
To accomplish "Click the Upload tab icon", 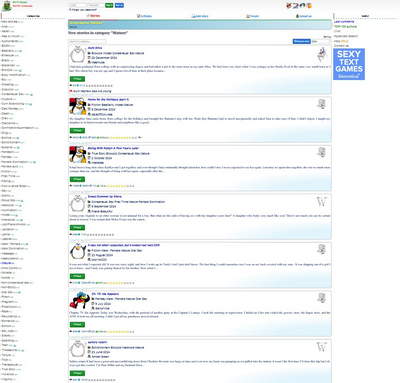I will click(x=297, y=16).
